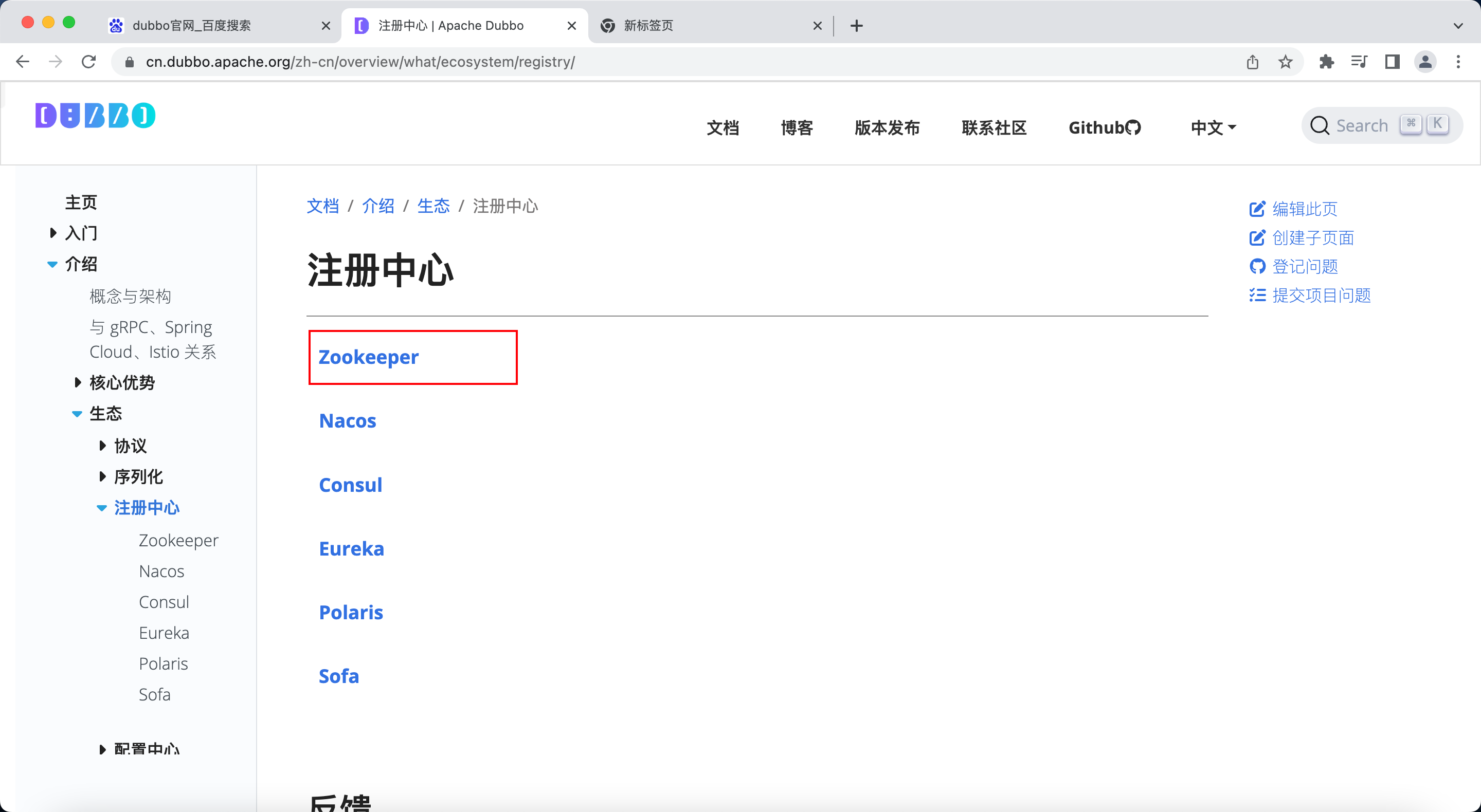The height and width of the screenshot is (812, 1481).
Task: Open the Eureka heading link
Action: coord(351,549)
